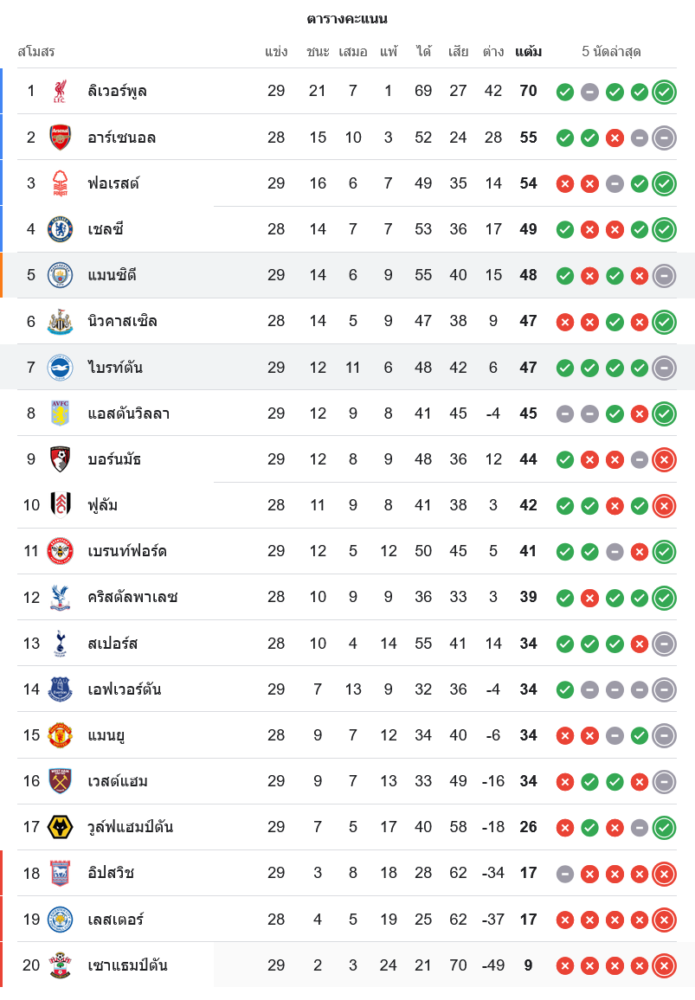Open the แอสตันวิลลา team link
The height and width of the screenshot is (1000, 695).
pyautogui.click(x=128, y=414)
